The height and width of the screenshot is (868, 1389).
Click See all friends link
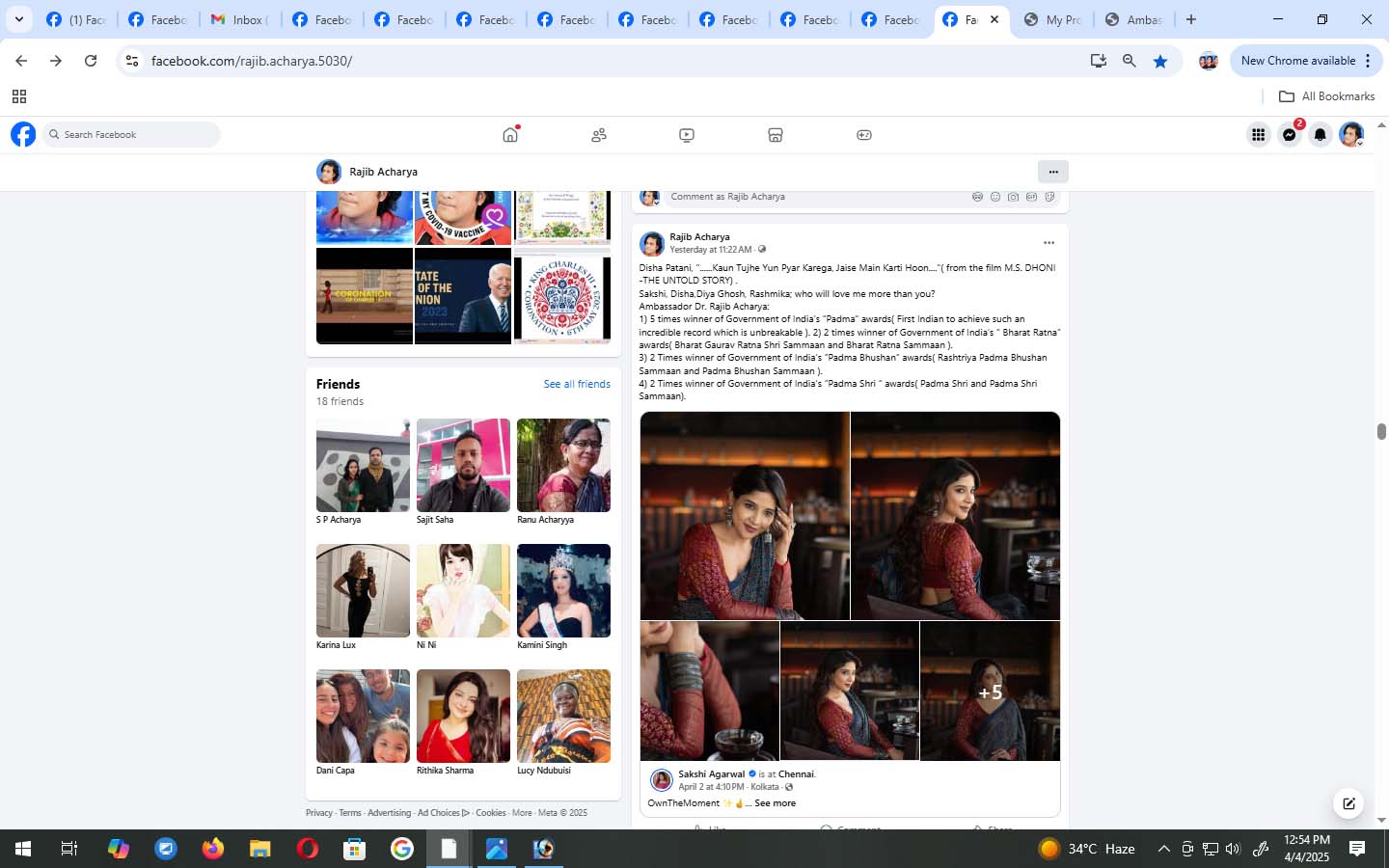click(x=577, y=384)
